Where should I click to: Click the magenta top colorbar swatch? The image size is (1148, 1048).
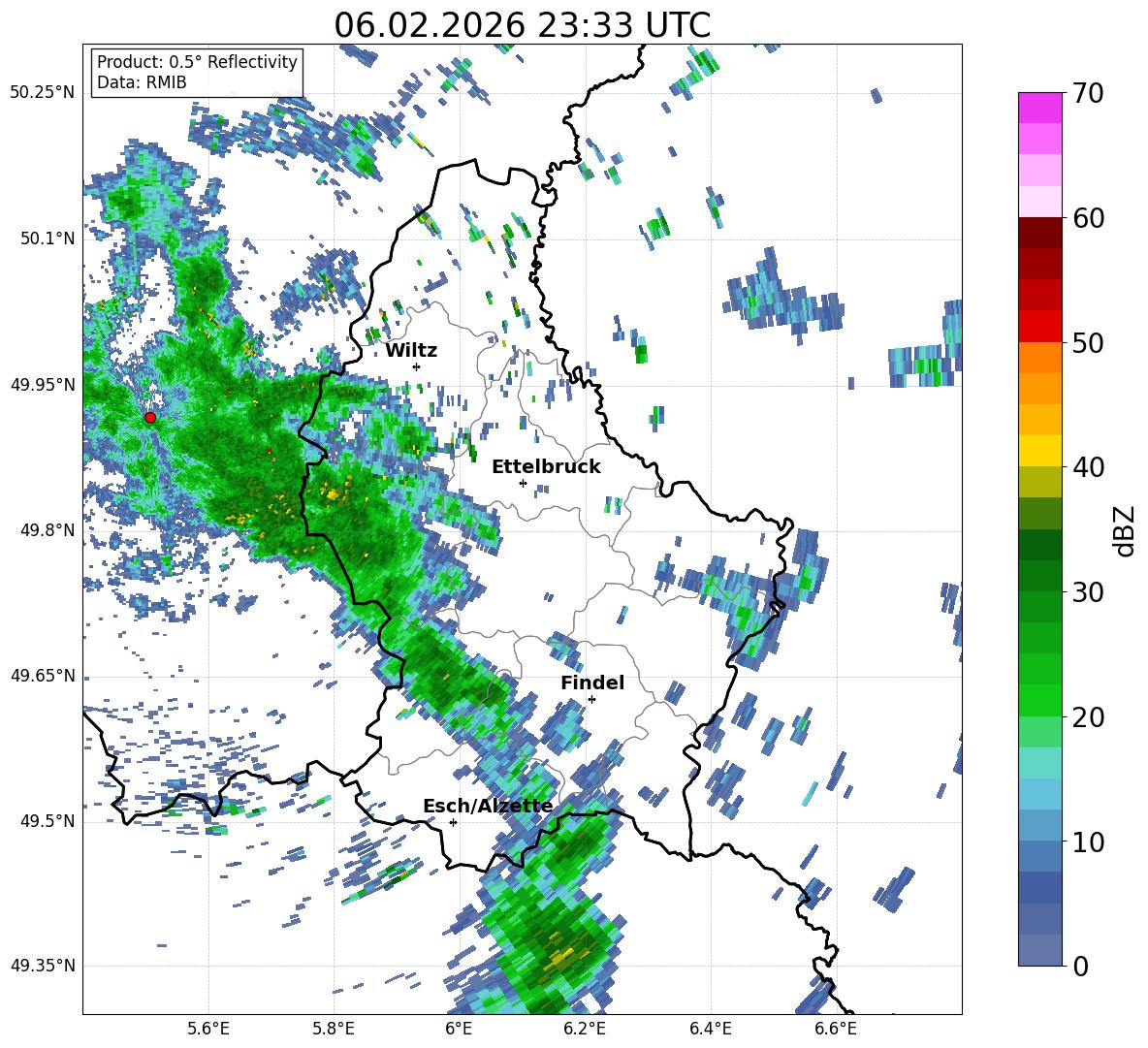[1040, 108]
